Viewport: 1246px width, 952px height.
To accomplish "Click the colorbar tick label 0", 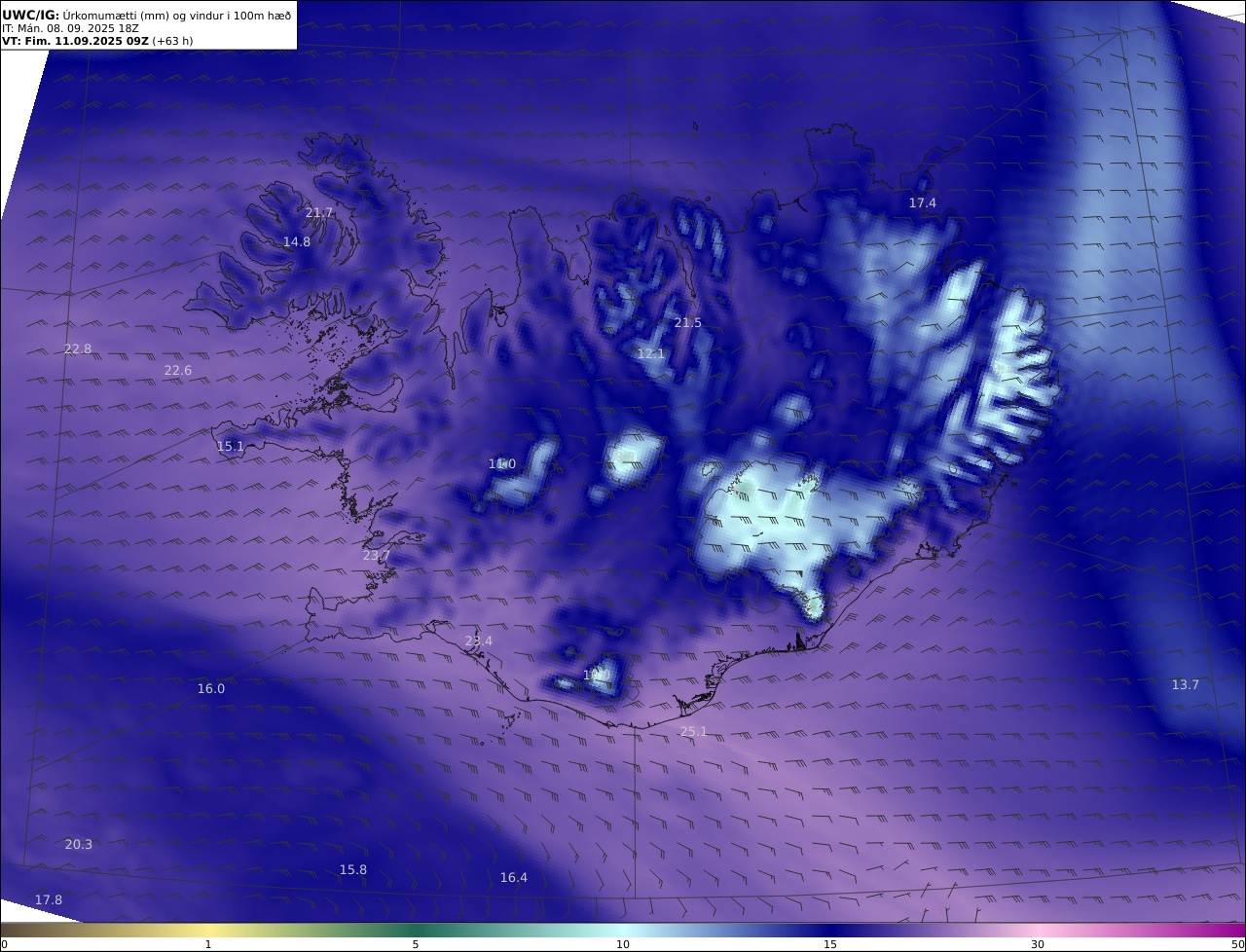I will click(x=4, y=944).
